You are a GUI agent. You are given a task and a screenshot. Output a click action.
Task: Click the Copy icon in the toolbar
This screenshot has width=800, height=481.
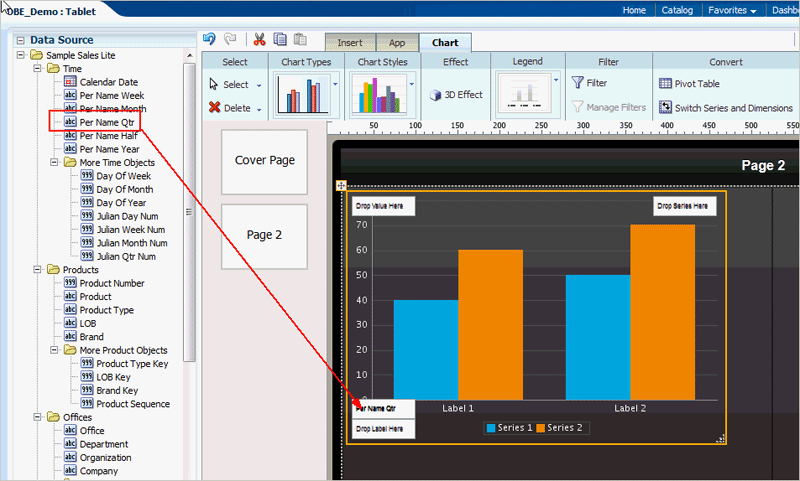tap(280, 39)
